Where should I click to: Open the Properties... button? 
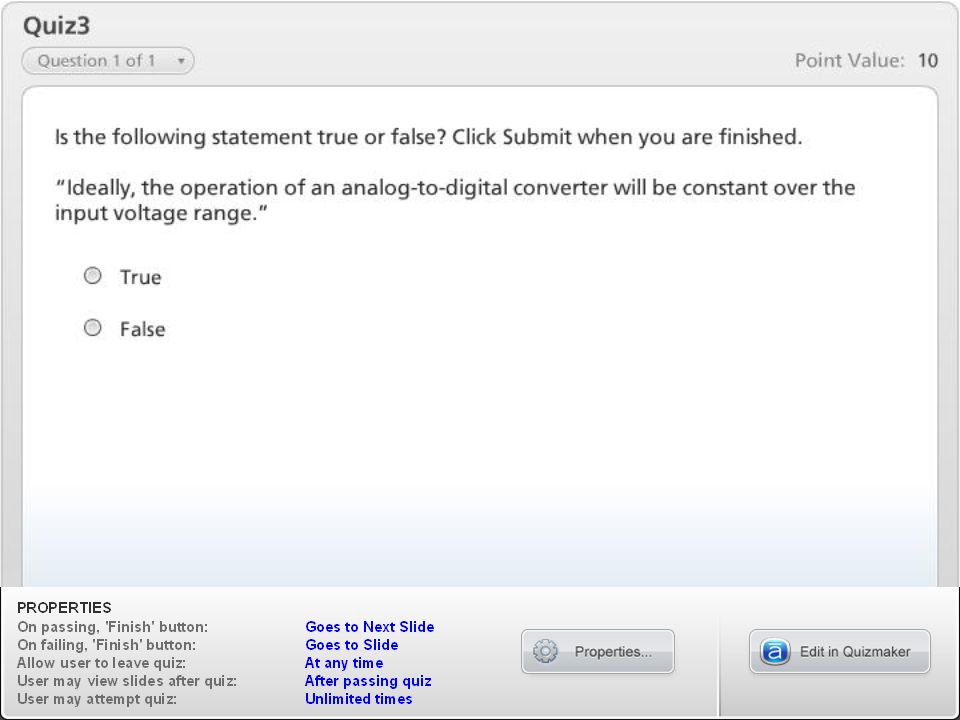pyautogui.click(x=598, y=651)
